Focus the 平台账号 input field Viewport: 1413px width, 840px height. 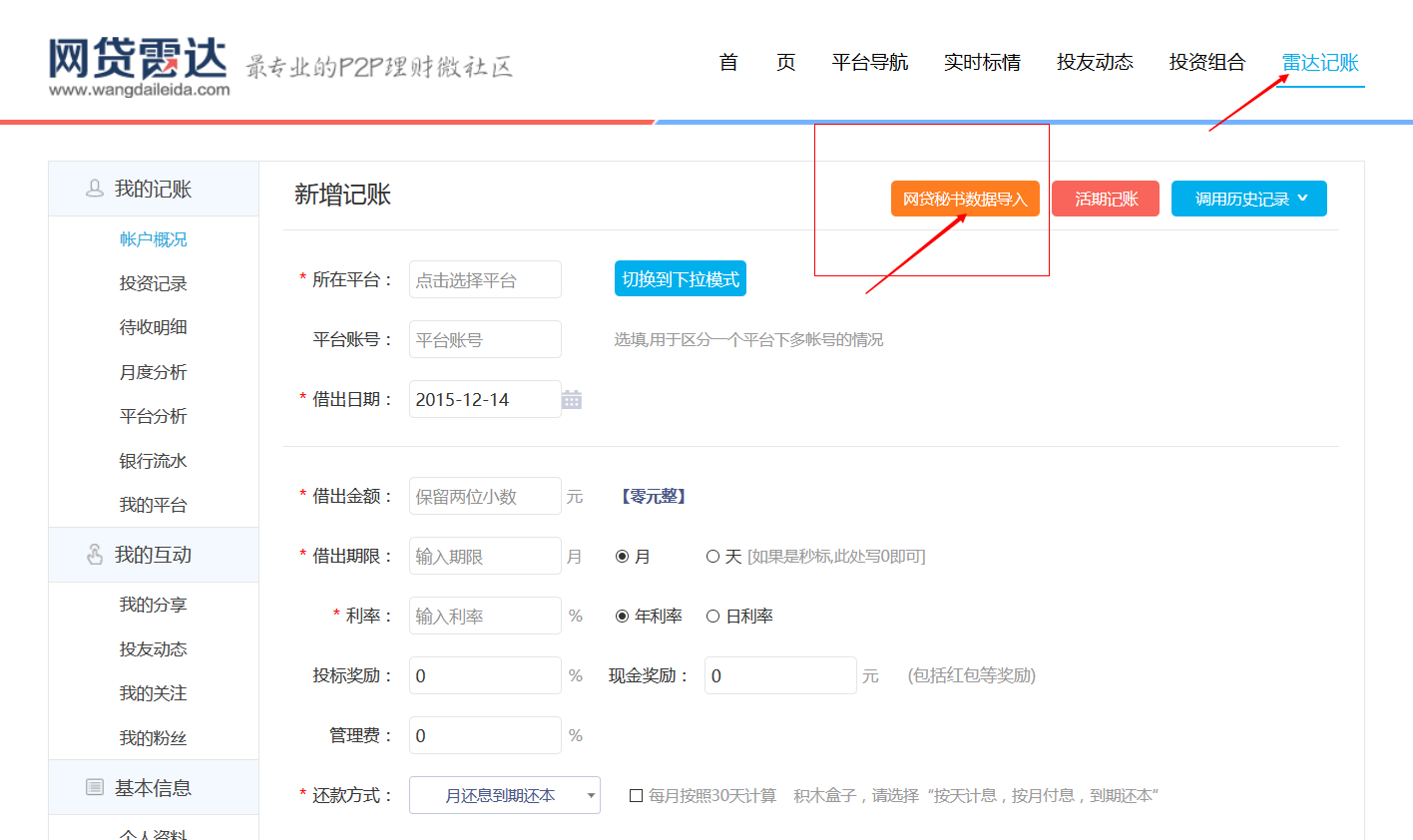click(485, 339)
